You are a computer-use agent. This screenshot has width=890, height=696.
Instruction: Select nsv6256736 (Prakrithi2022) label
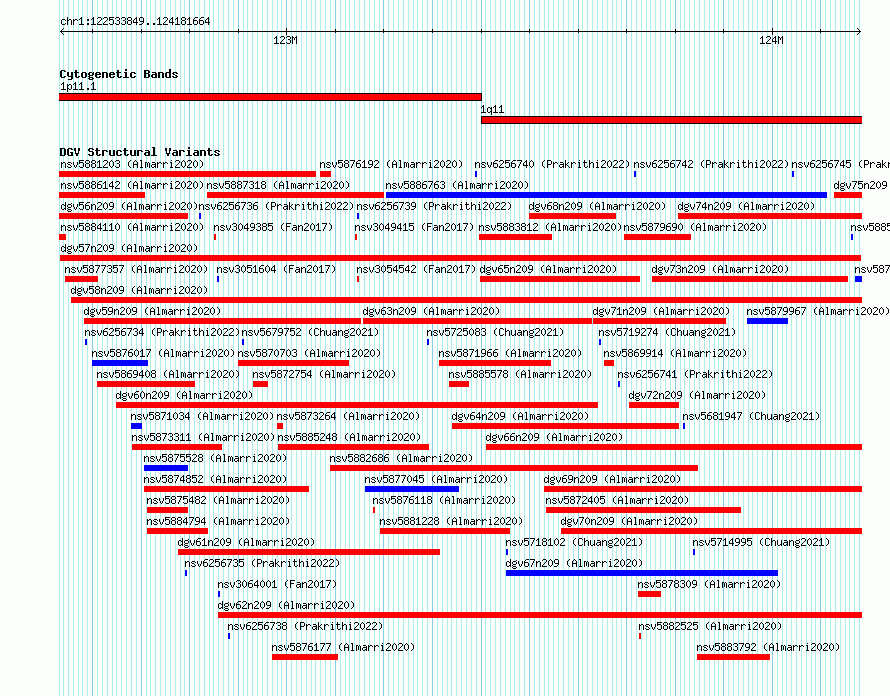pyautogui.click(x=276, y=206)
